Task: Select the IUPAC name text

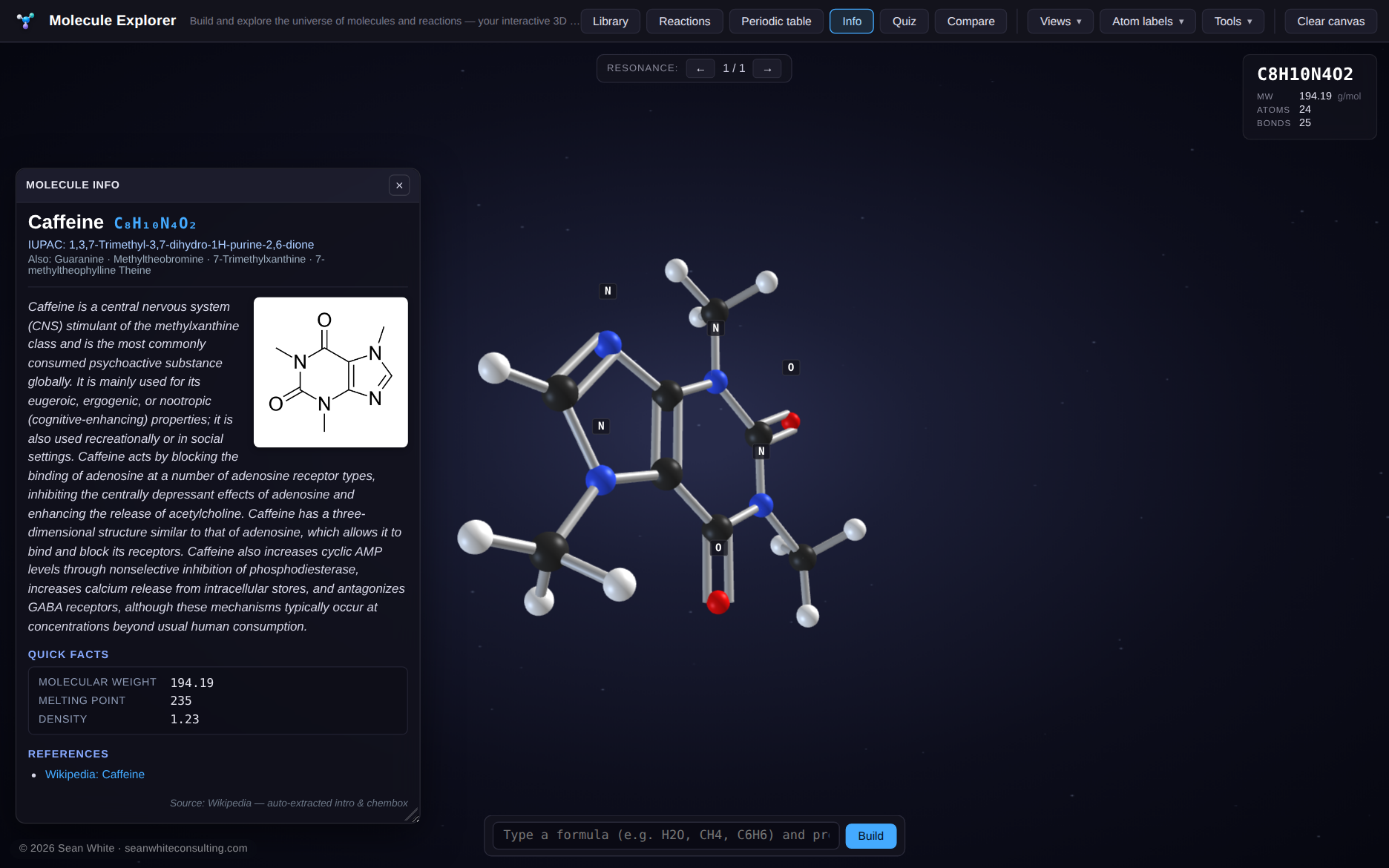Action: [x=171, y=245]
